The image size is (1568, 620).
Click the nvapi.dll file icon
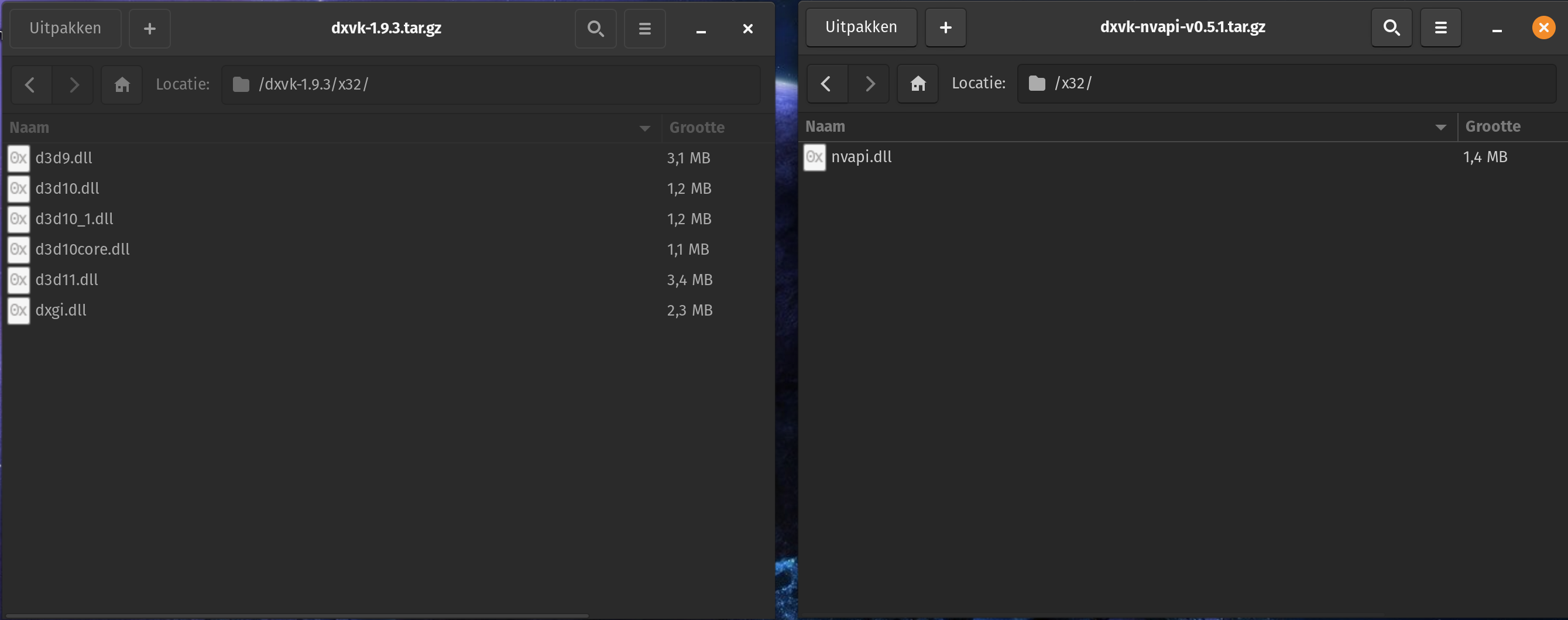tap(814, 157)
